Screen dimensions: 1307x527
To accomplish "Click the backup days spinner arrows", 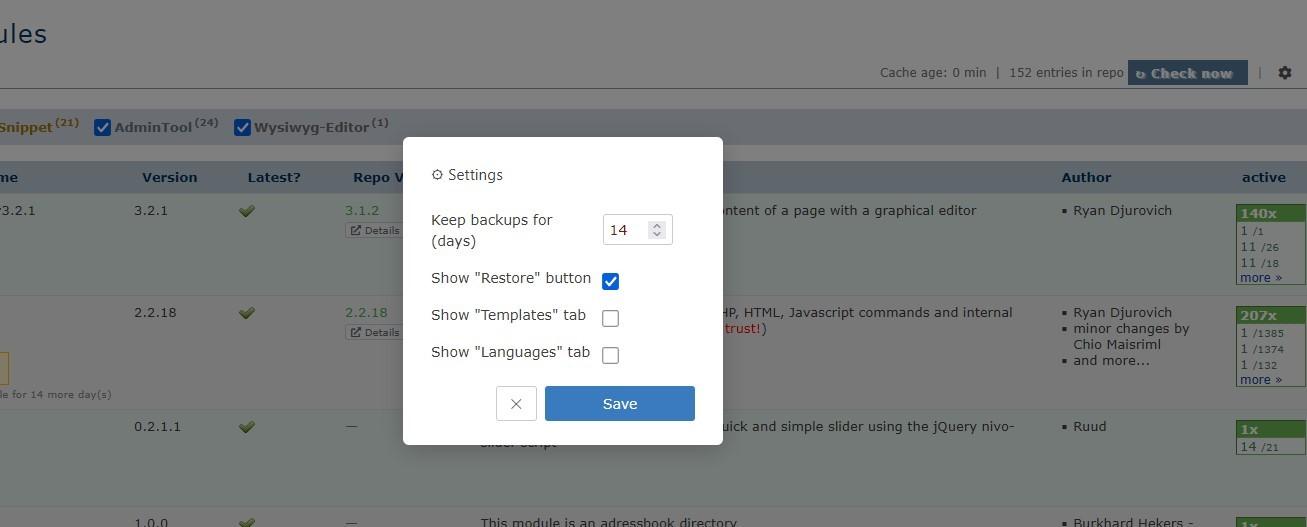I will pyautogui.click(x=656, y=230).
